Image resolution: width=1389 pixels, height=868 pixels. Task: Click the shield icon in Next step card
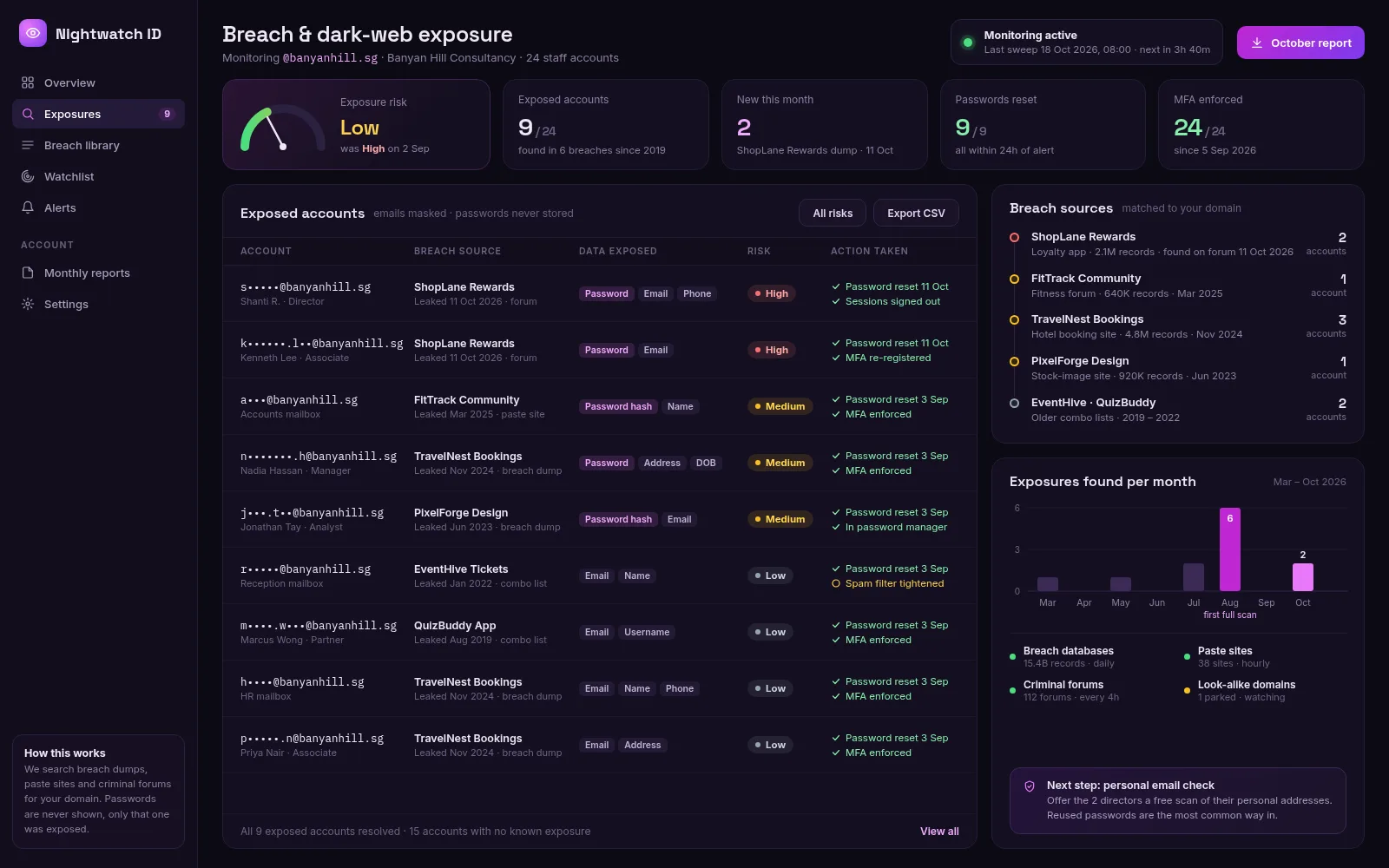pyautogui.click(x=1030, y=786)
